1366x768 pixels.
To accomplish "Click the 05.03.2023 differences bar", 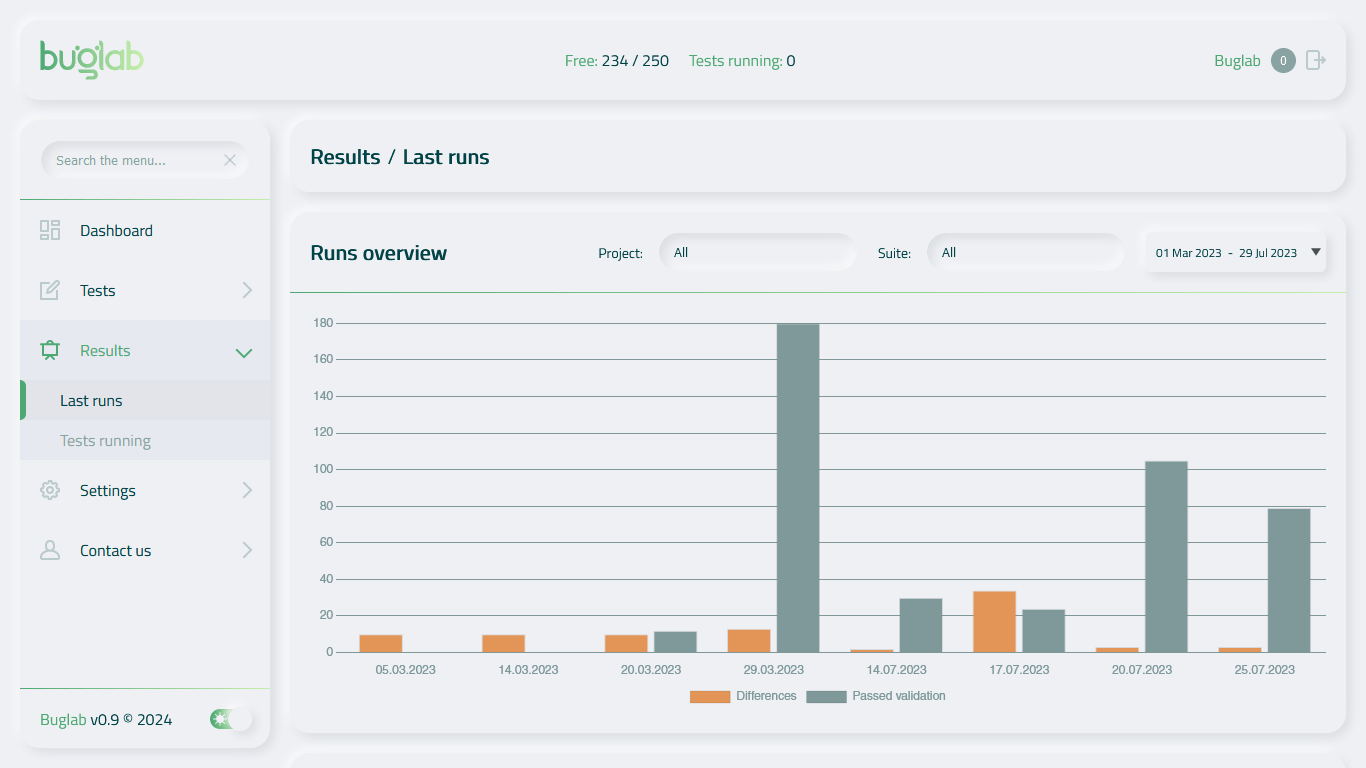I will point(381,644).
